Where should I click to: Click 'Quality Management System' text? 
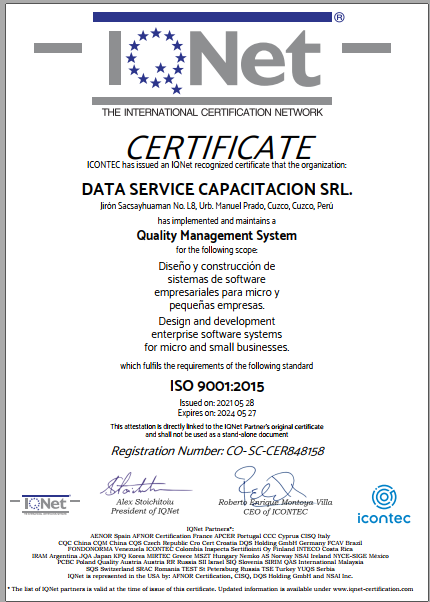217,235
